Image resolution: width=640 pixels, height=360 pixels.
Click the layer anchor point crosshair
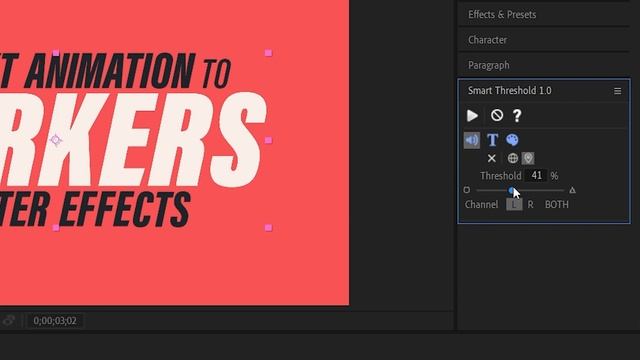[x=56, y=140]
